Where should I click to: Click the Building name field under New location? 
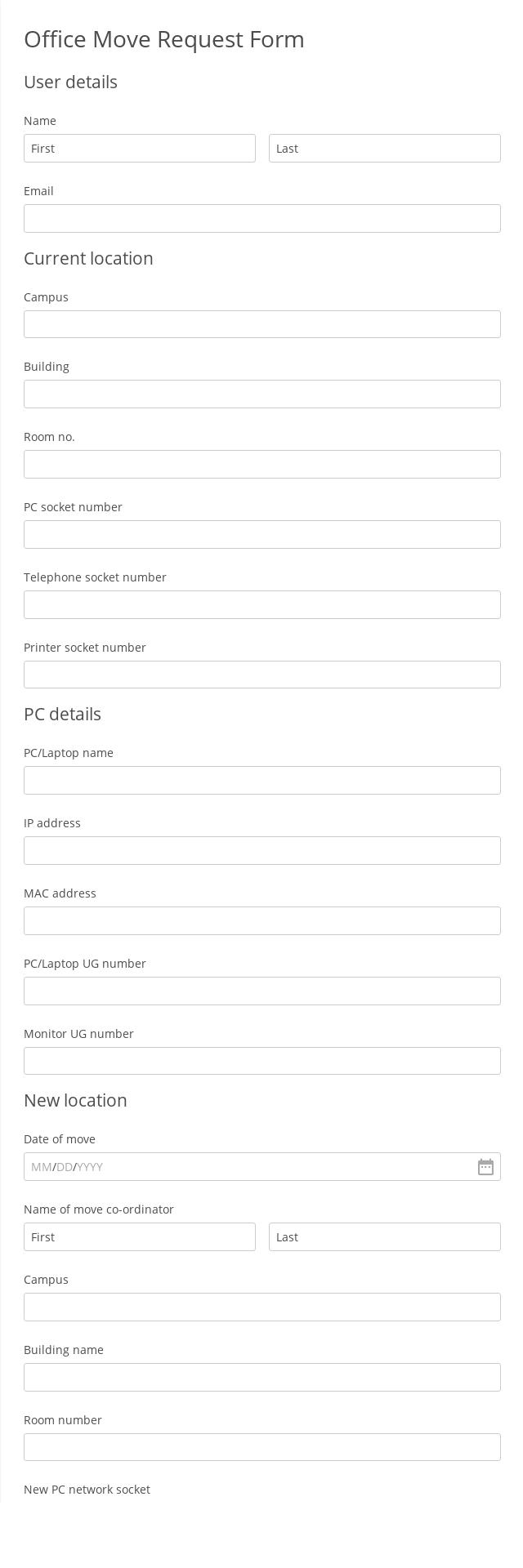pos(261,1377)
